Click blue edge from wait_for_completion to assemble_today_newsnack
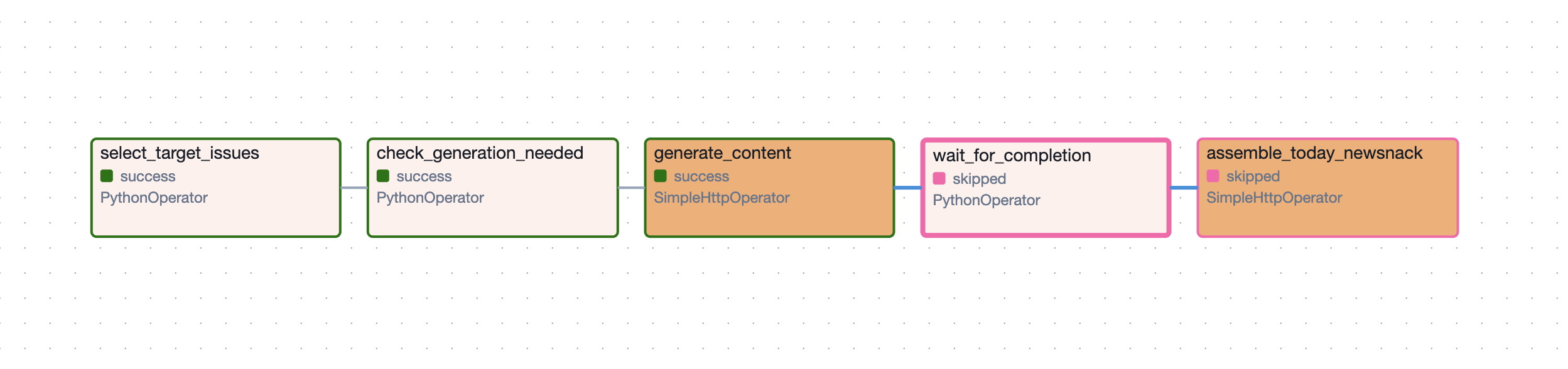1568x369 pixels. coord(1184,188)
